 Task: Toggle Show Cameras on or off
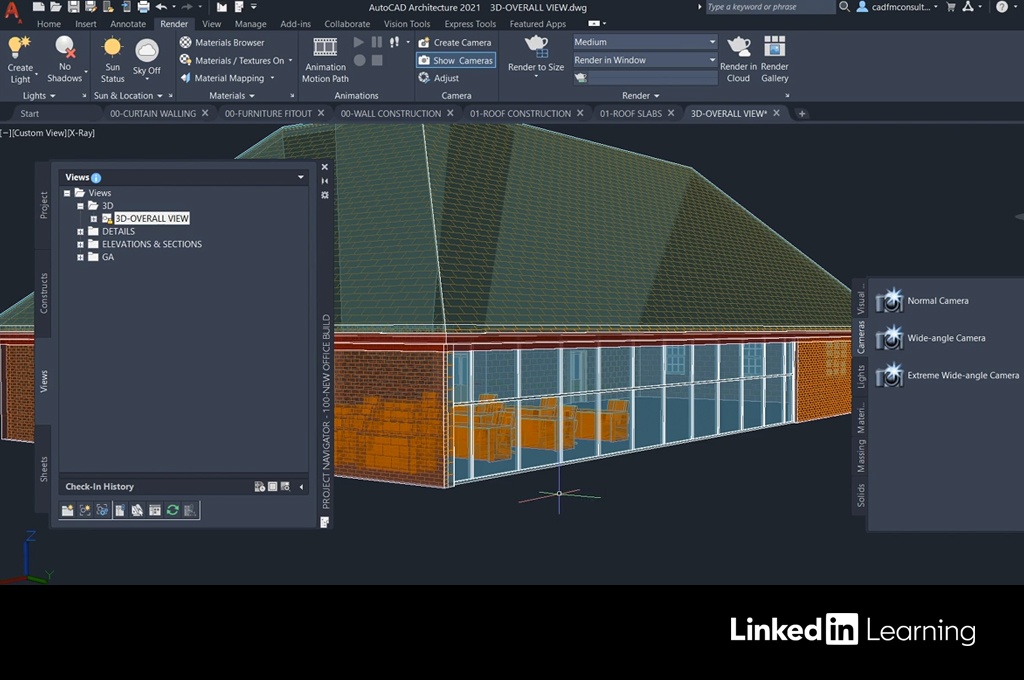click(x=455, y=60)
